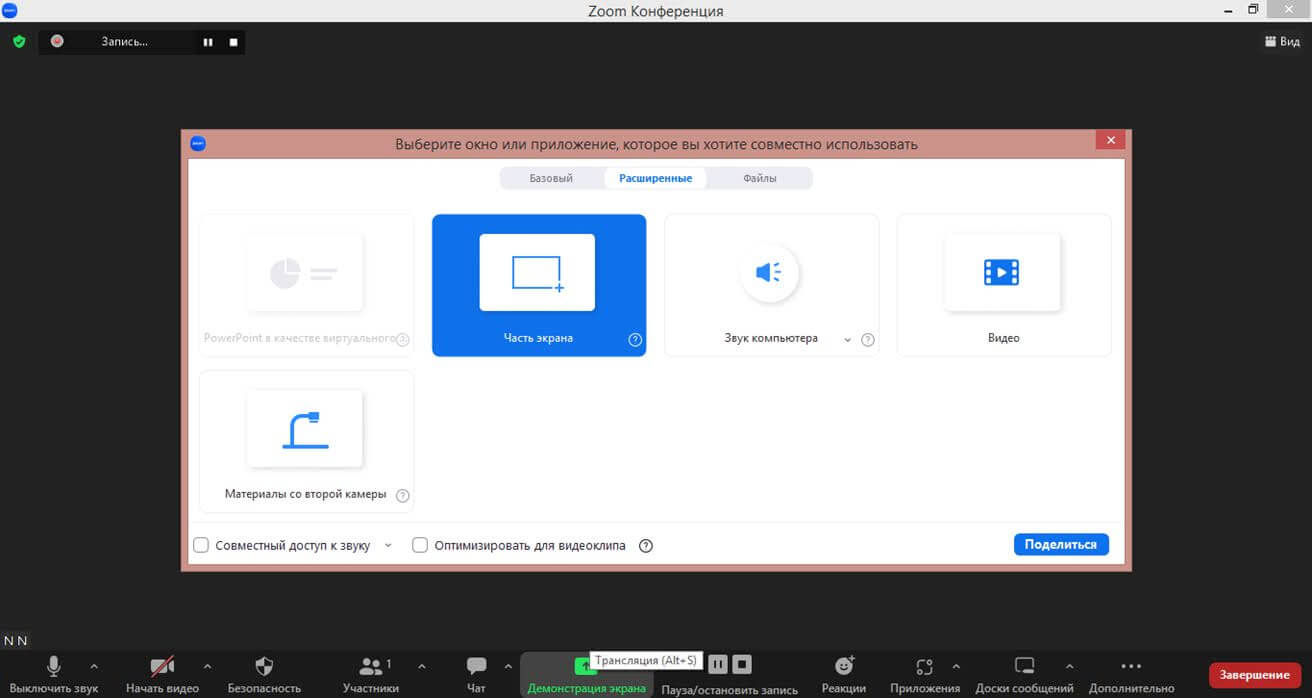Image resolution: width=1312 pixels, height=698 pixels.
Task: Start camera with Начать видео icon
Action: click(x=162, y=667)
